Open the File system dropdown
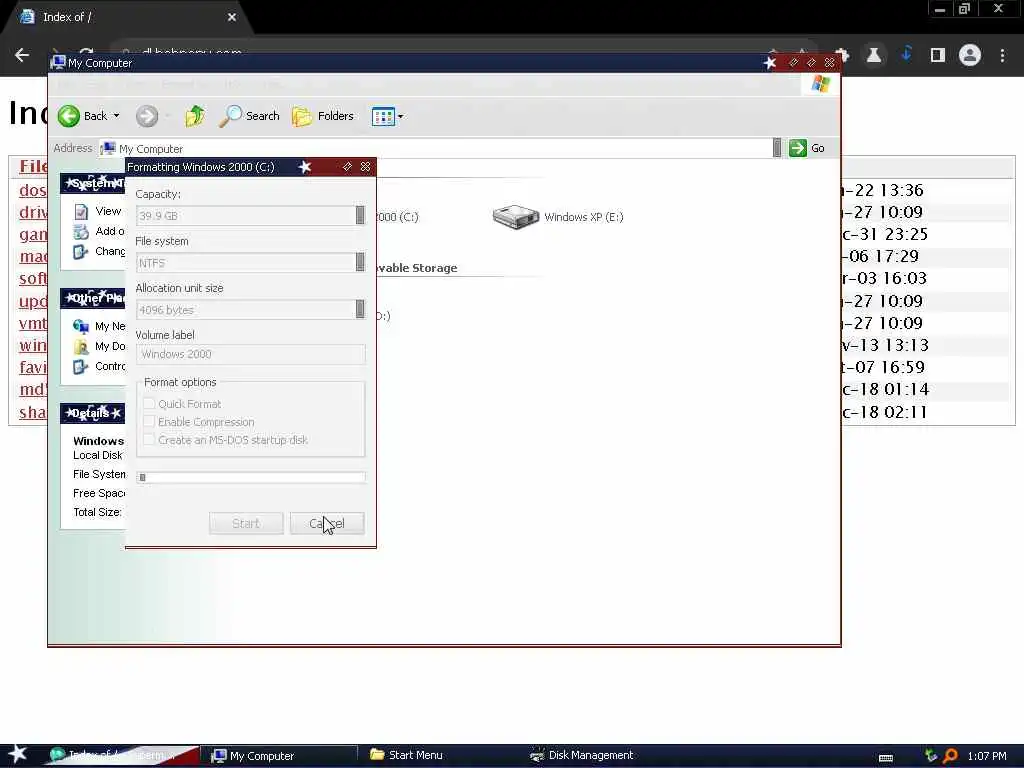1024x768 pixels. pyautogui.click(x=360, y=263)
